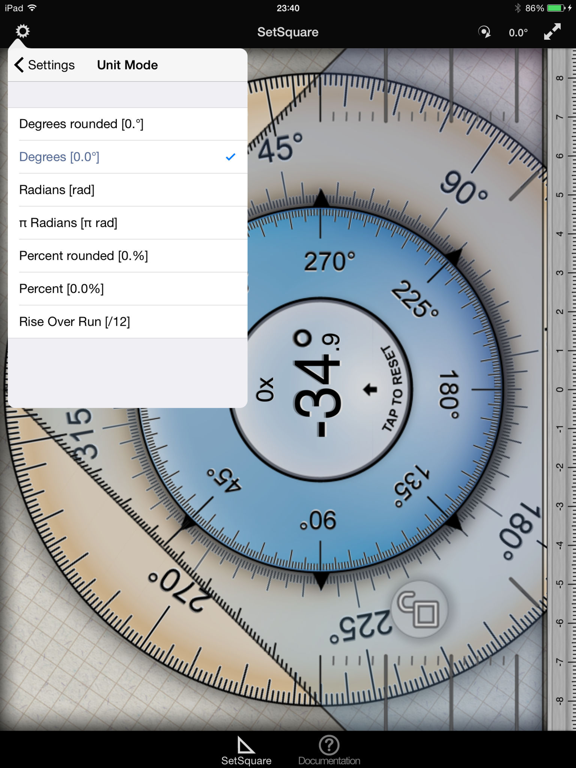Image resolution: width=576 pixels, height=768 pixels.
Task: Tap the Bluetooth icon in status bar
Action: [517, 8]
